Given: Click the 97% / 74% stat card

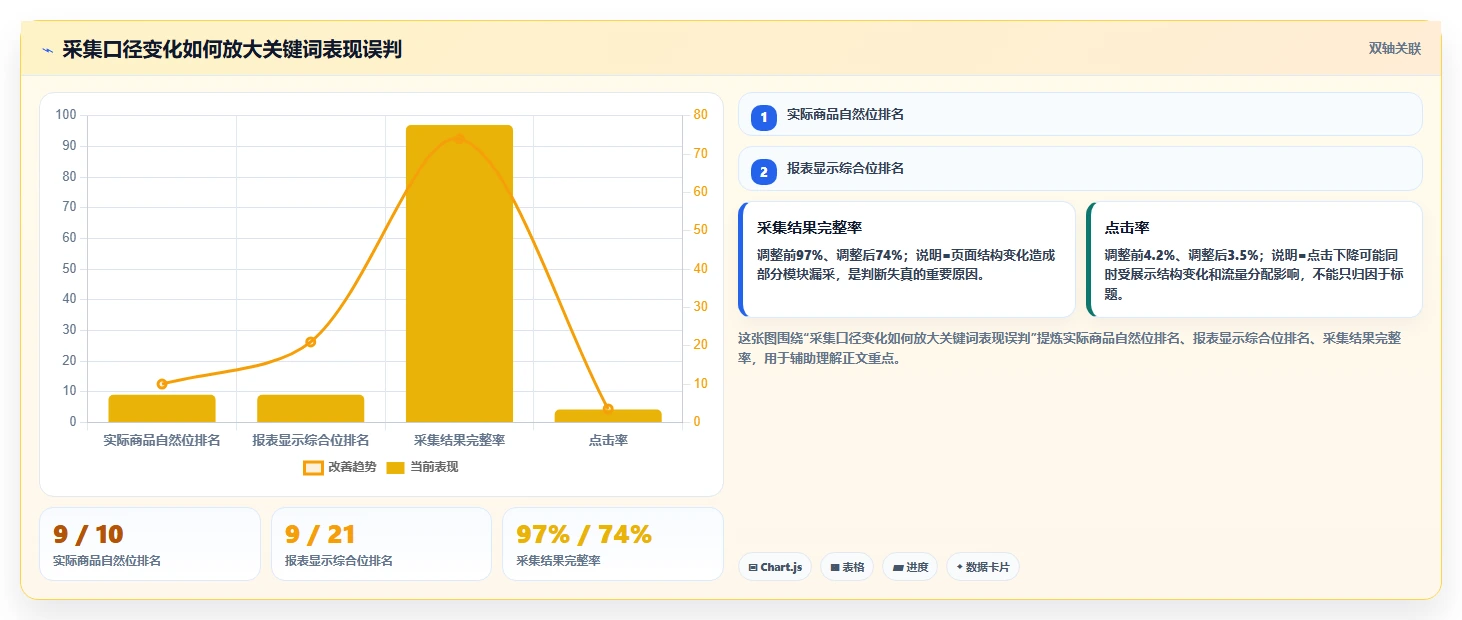Looking at the screenshot, I should click(613, 544).
